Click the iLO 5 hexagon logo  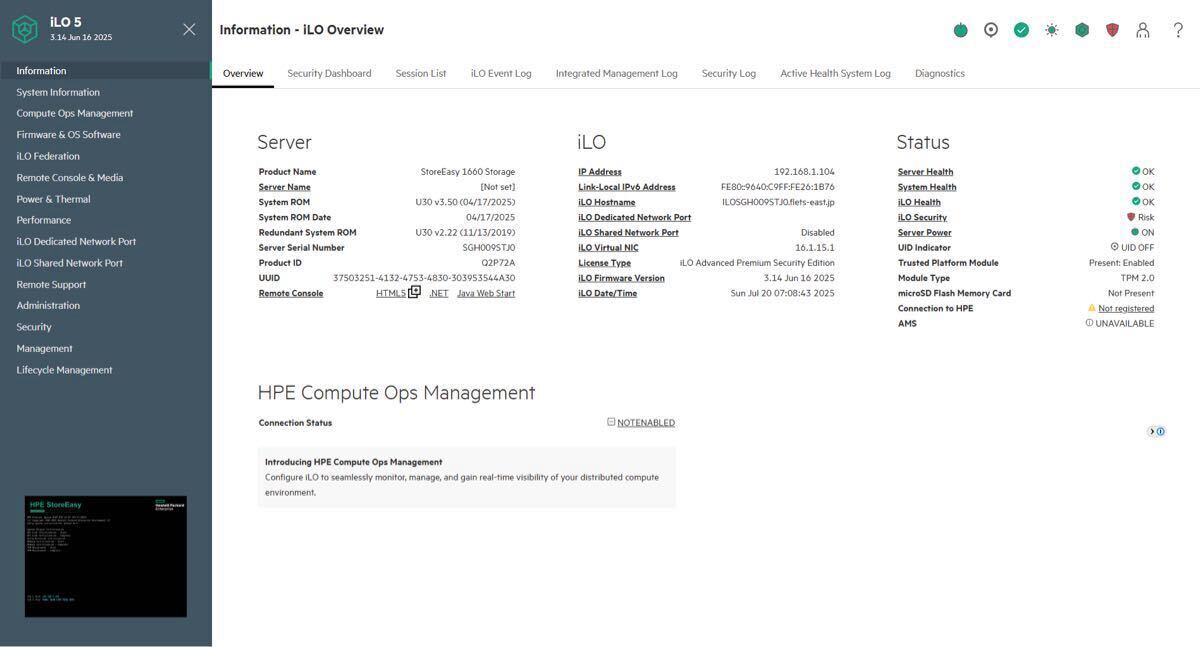click(25, 30)
